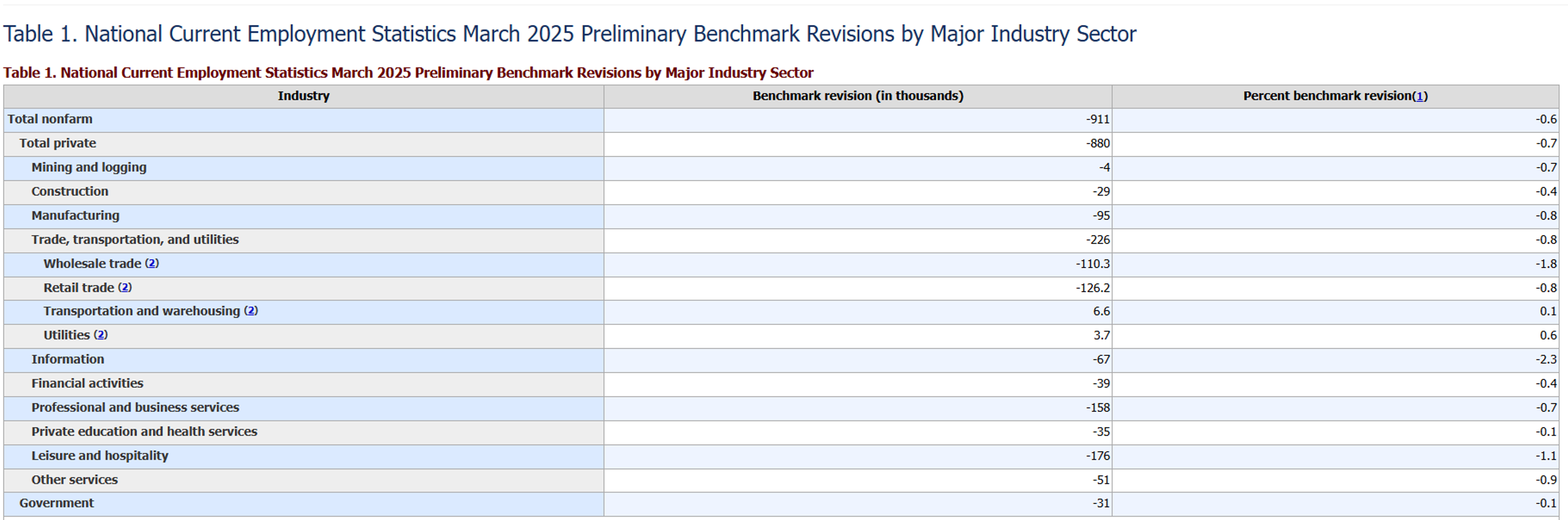Select Trade, transportation, and utilities label
The height and width of the screenshot is (520, 1568).
pyautogui.click(x=135, y=240)
